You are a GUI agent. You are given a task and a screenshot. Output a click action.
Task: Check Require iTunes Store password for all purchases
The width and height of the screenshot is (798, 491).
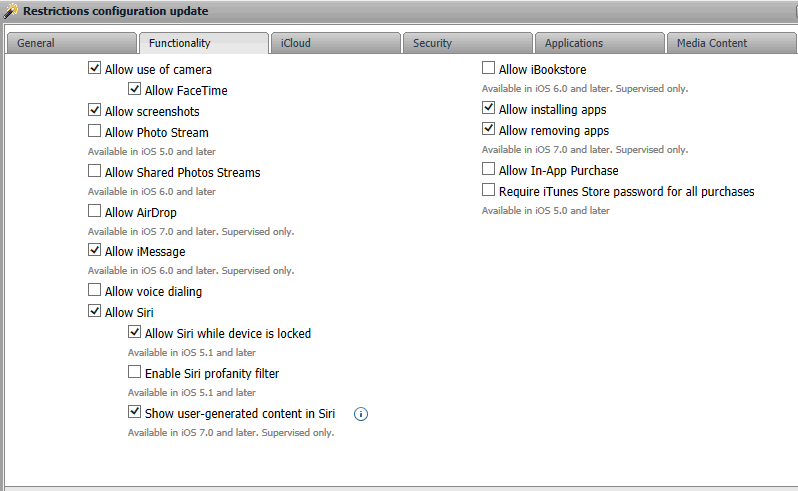coord(489,190)
